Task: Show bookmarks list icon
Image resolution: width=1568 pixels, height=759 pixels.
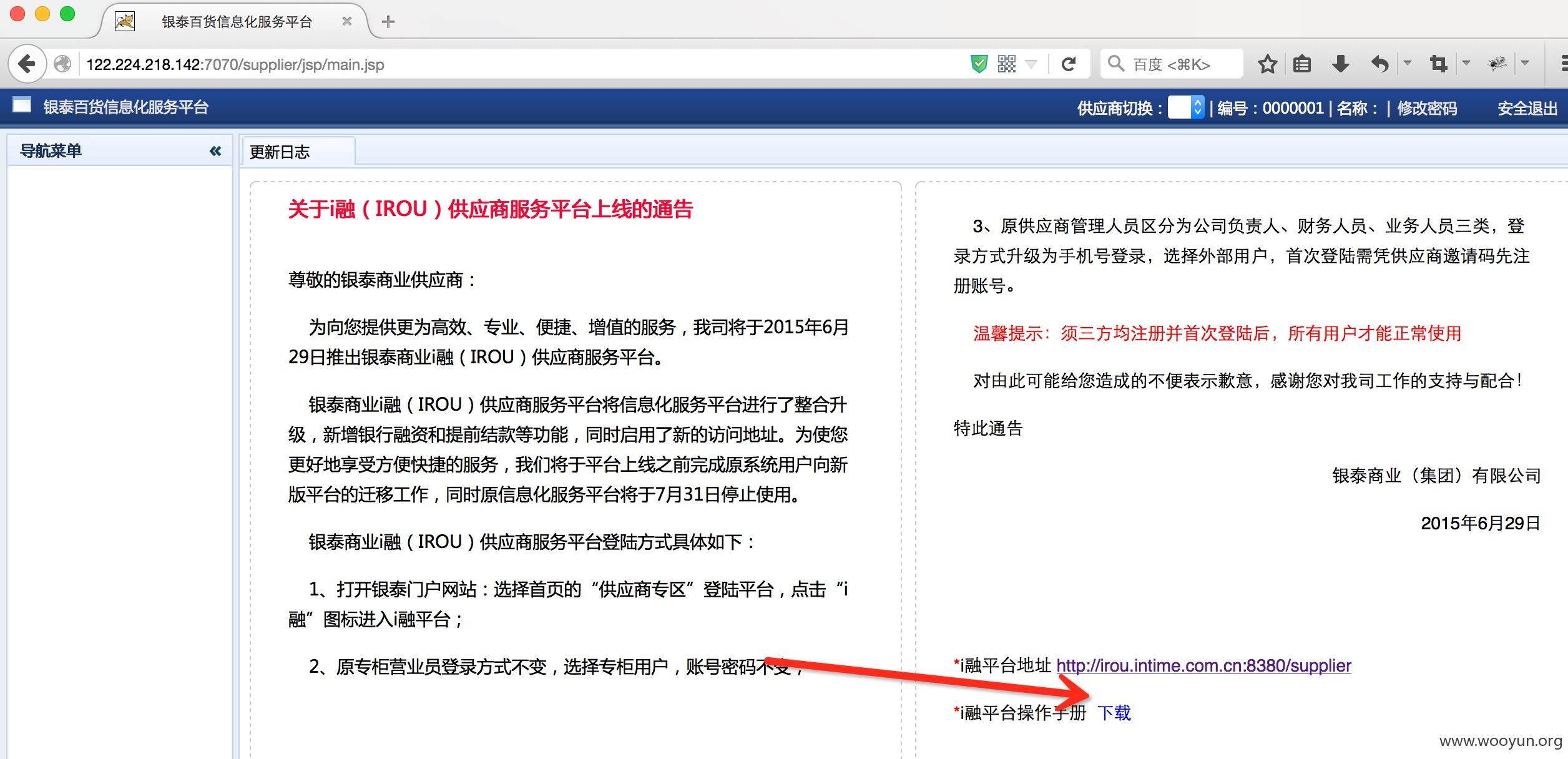Action: click(x=1302, y=64)
